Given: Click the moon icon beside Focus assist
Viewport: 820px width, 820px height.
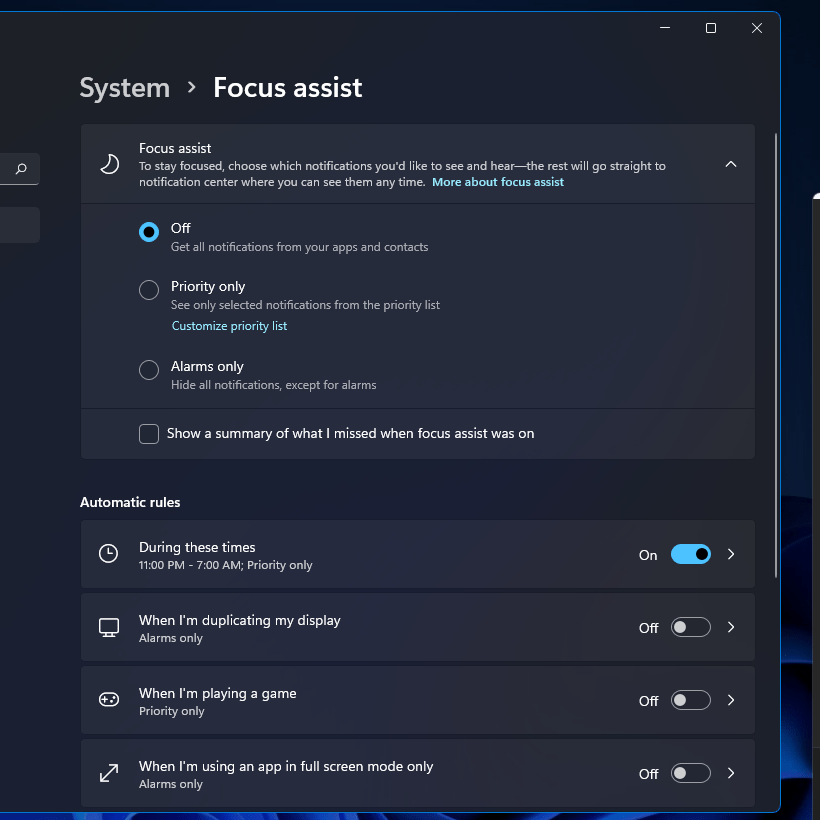Looking at the screenshot, I should (109, 164).
